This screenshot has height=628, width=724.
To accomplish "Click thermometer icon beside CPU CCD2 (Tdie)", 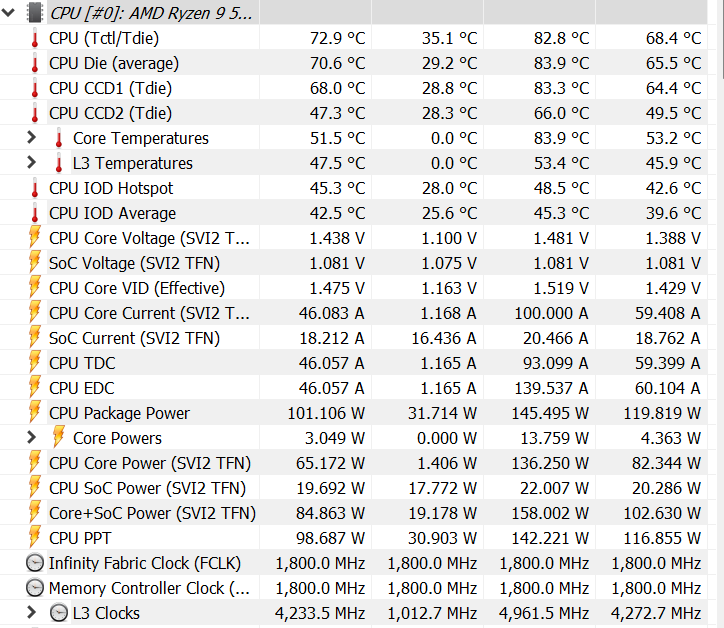I will pyautogui.click(x=35, y=113).
